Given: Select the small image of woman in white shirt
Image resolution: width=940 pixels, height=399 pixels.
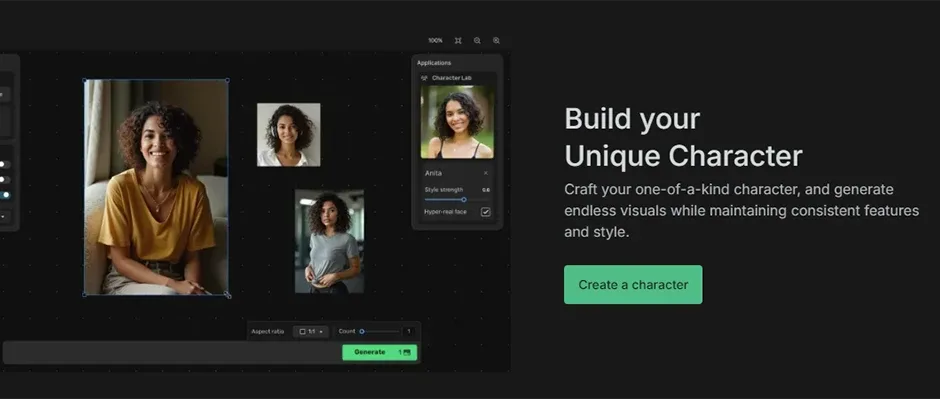Looking at the screenshot, I should tap(288, 135).
